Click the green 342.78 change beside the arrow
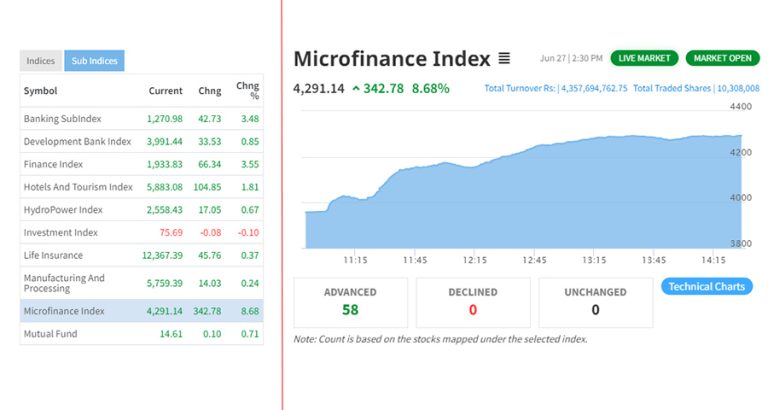This screenshot has width=768, height=410. (384, 89)
